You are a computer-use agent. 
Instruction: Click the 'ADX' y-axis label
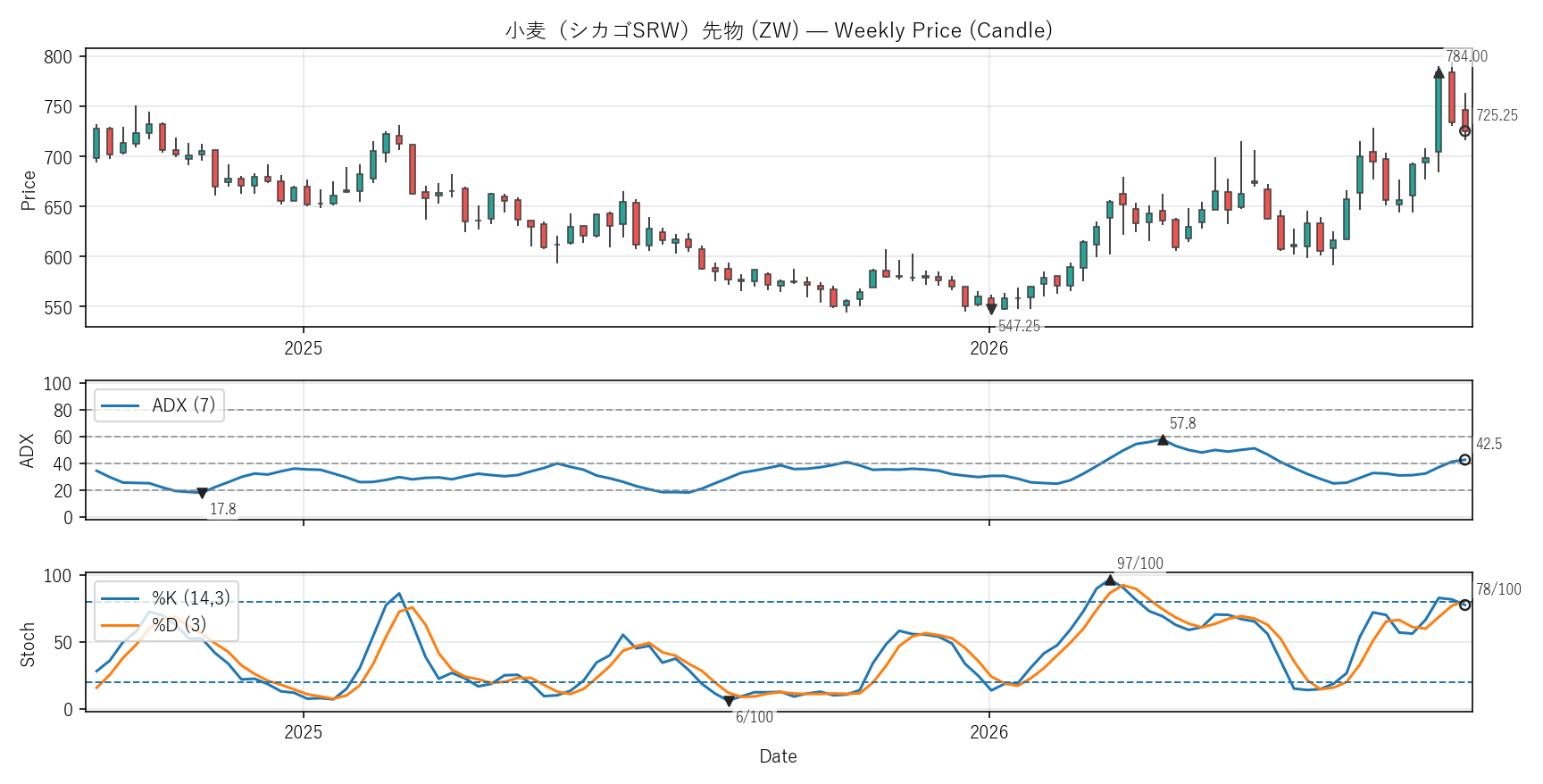click(28, 450)
